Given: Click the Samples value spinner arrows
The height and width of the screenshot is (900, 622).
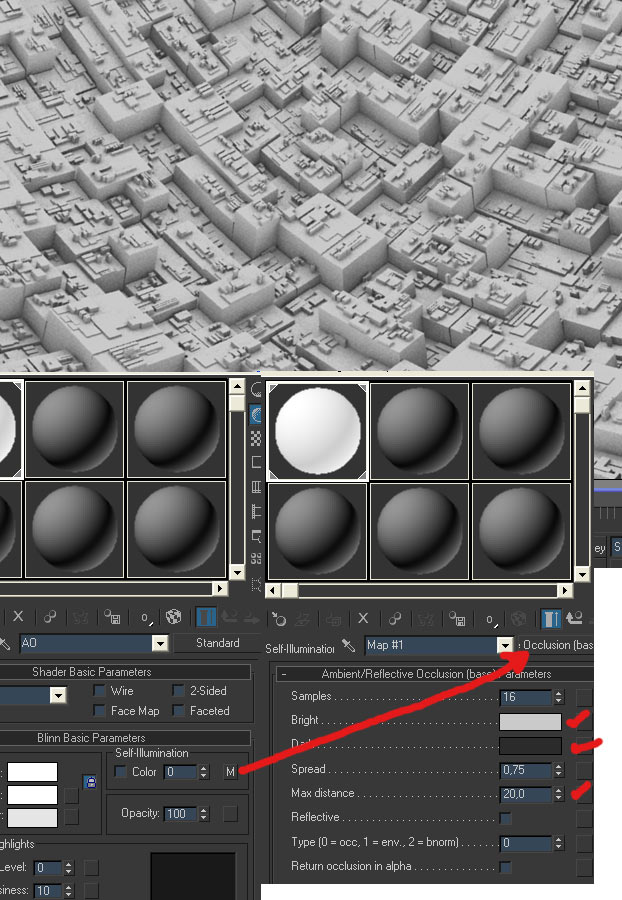Looking at the screenshot, I should point(559,697).
